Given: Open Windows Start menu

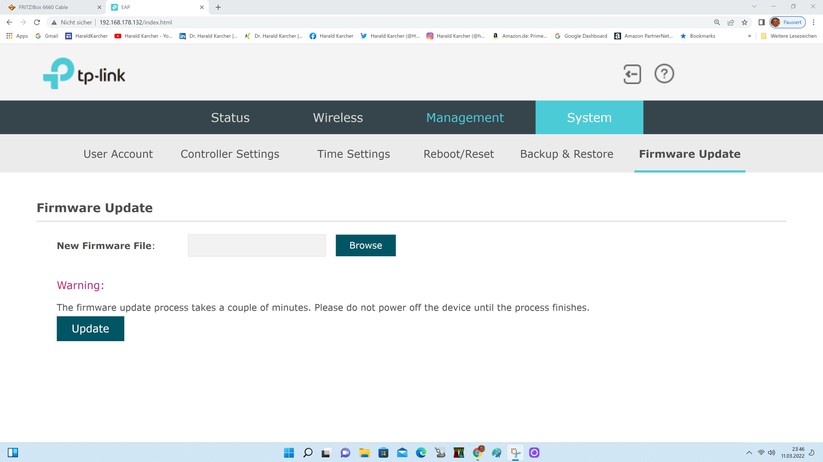Looking at the screenshot, I should pyautogui.click(x=289, y=453).
